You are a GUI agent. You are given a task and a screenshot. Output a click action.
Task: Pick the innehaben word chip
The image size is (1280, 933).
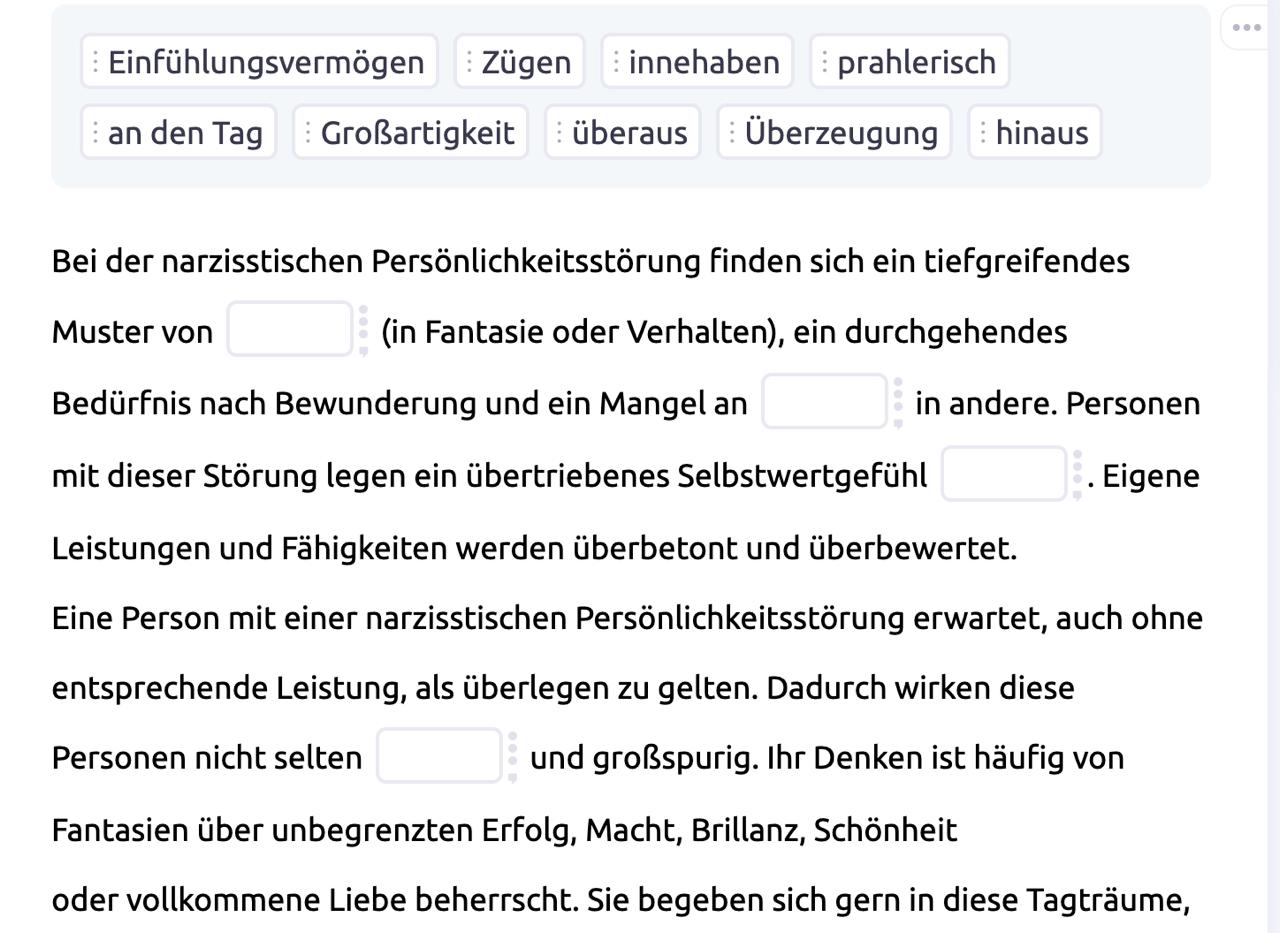697,62
